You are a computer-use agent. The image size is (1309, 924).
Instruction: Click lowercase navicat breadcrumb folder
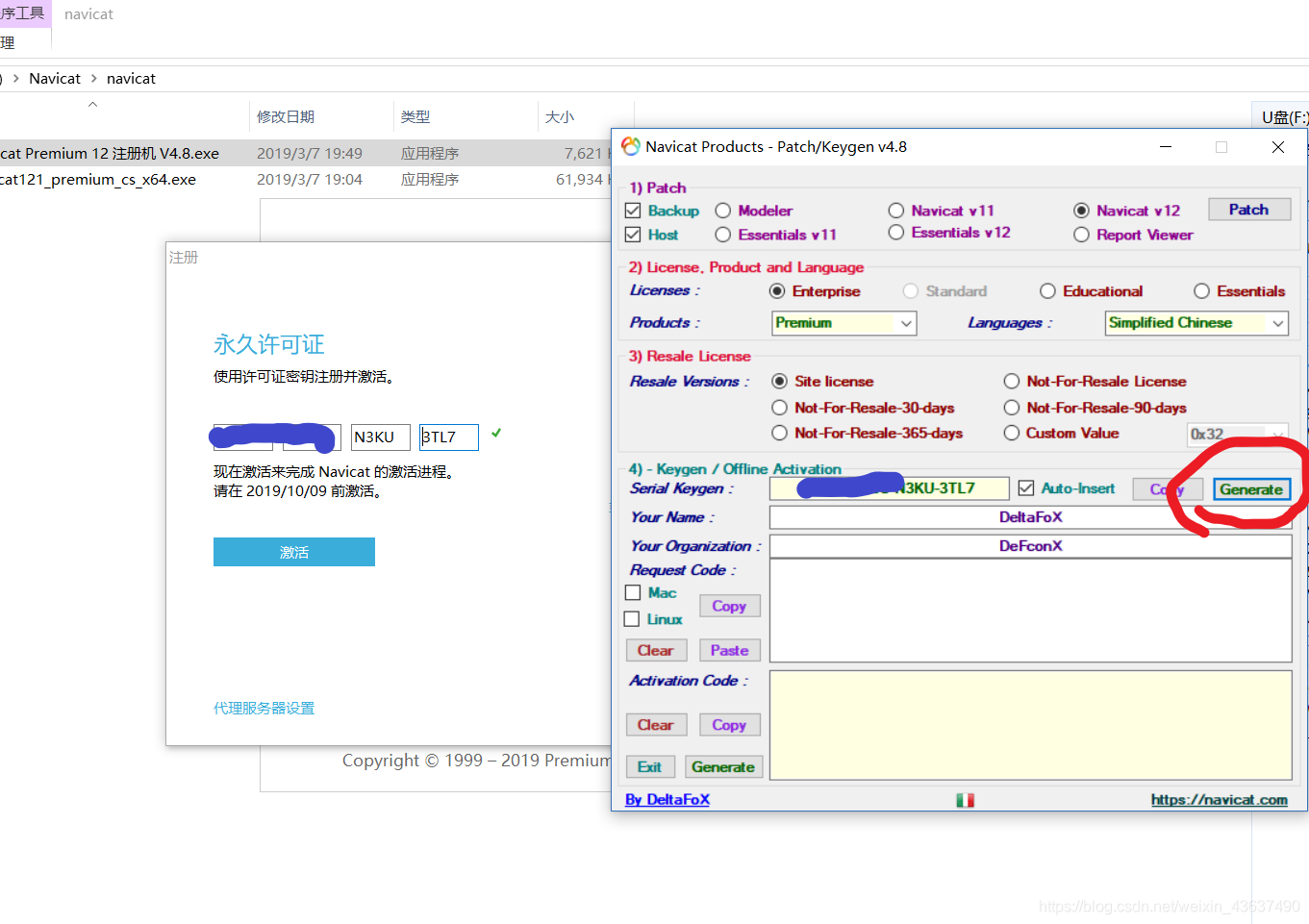pyautogui.click(x=131, y=79)
